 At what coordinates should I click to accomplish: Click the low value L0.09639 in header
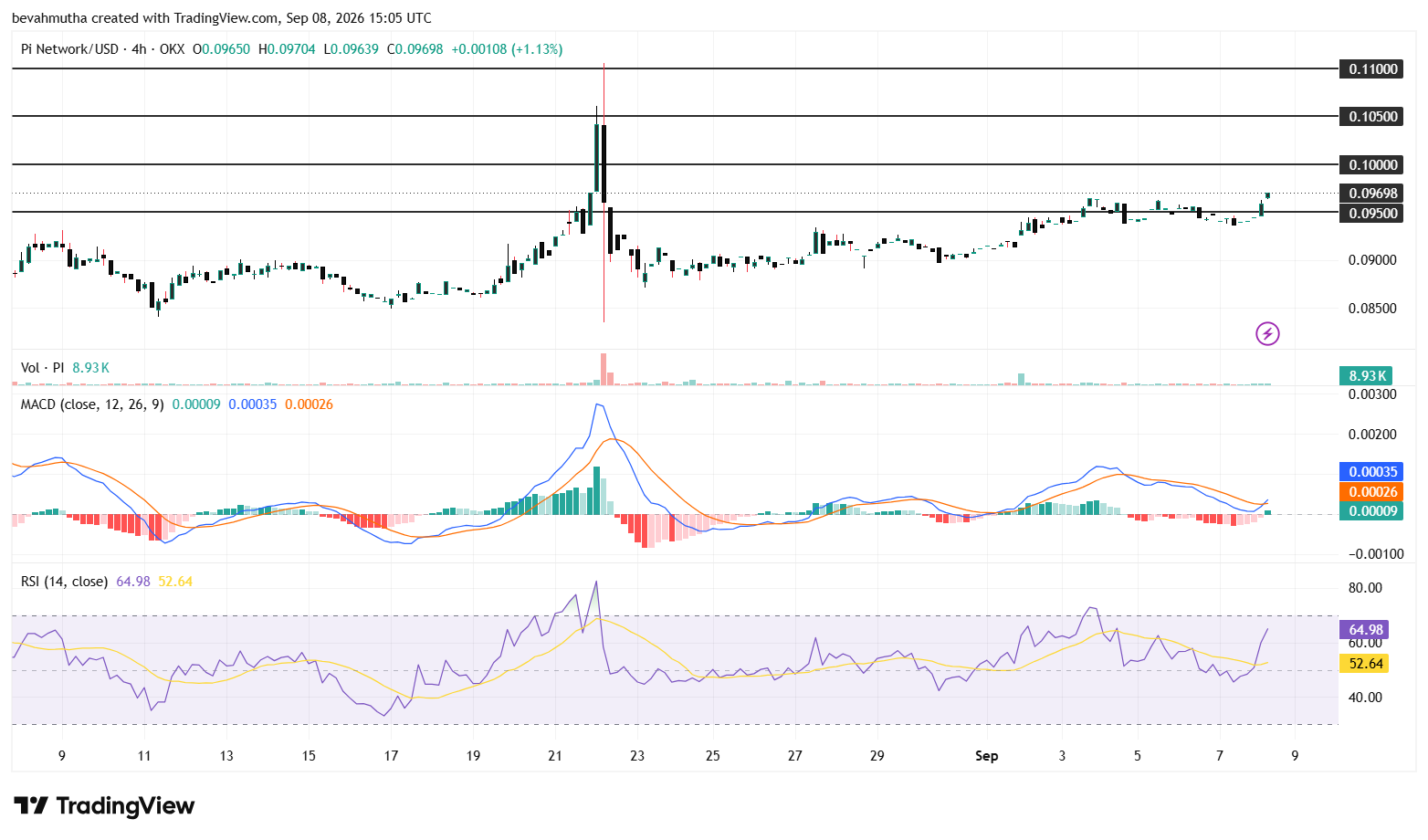[x=351, y=49]
